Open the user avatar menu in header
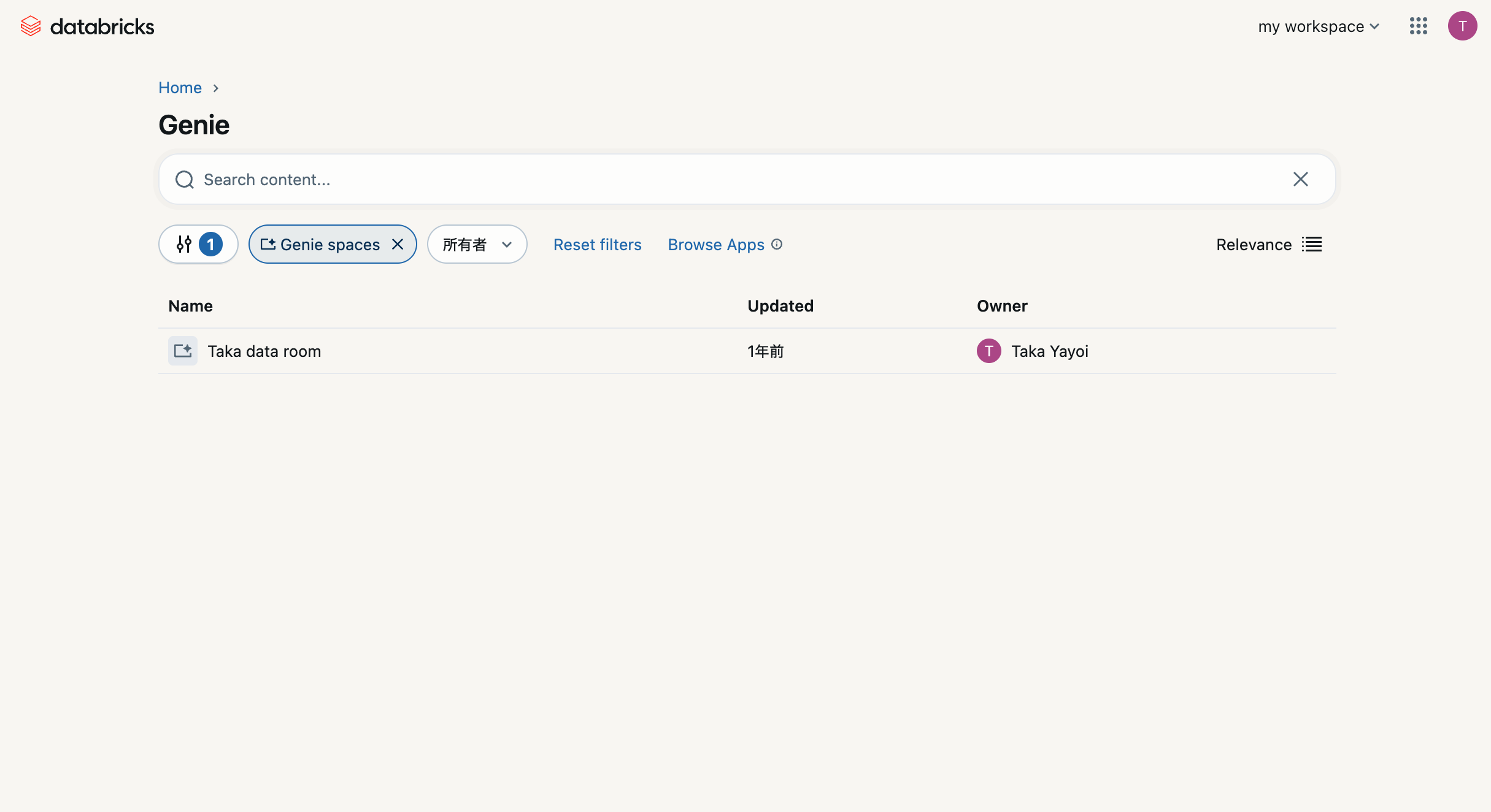 tap(1462, 26)
